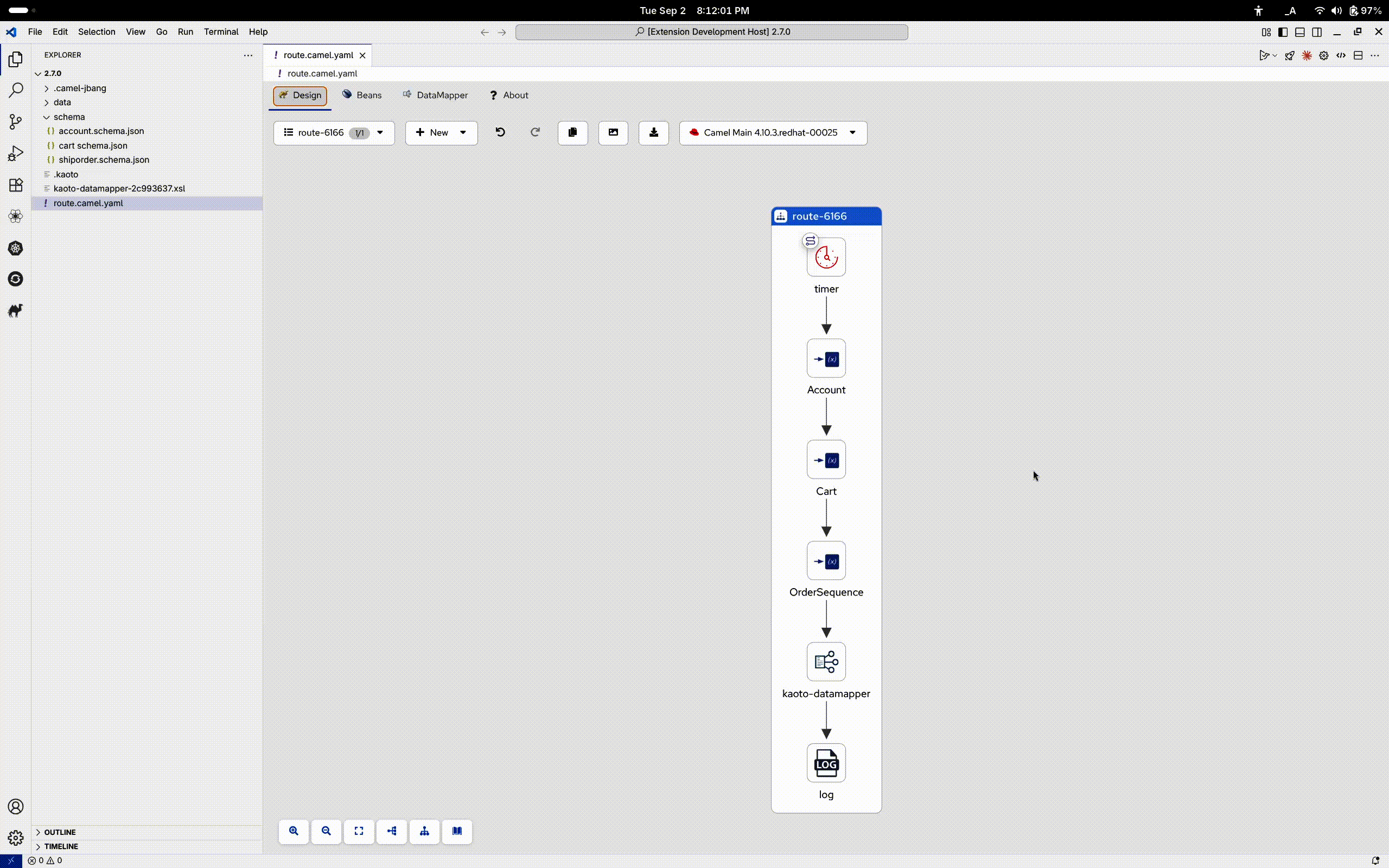The image size is (1389, 868).
Task: Open the route-6166 selector dropdown
Action: pyautogui.click(x=334, y=132)
